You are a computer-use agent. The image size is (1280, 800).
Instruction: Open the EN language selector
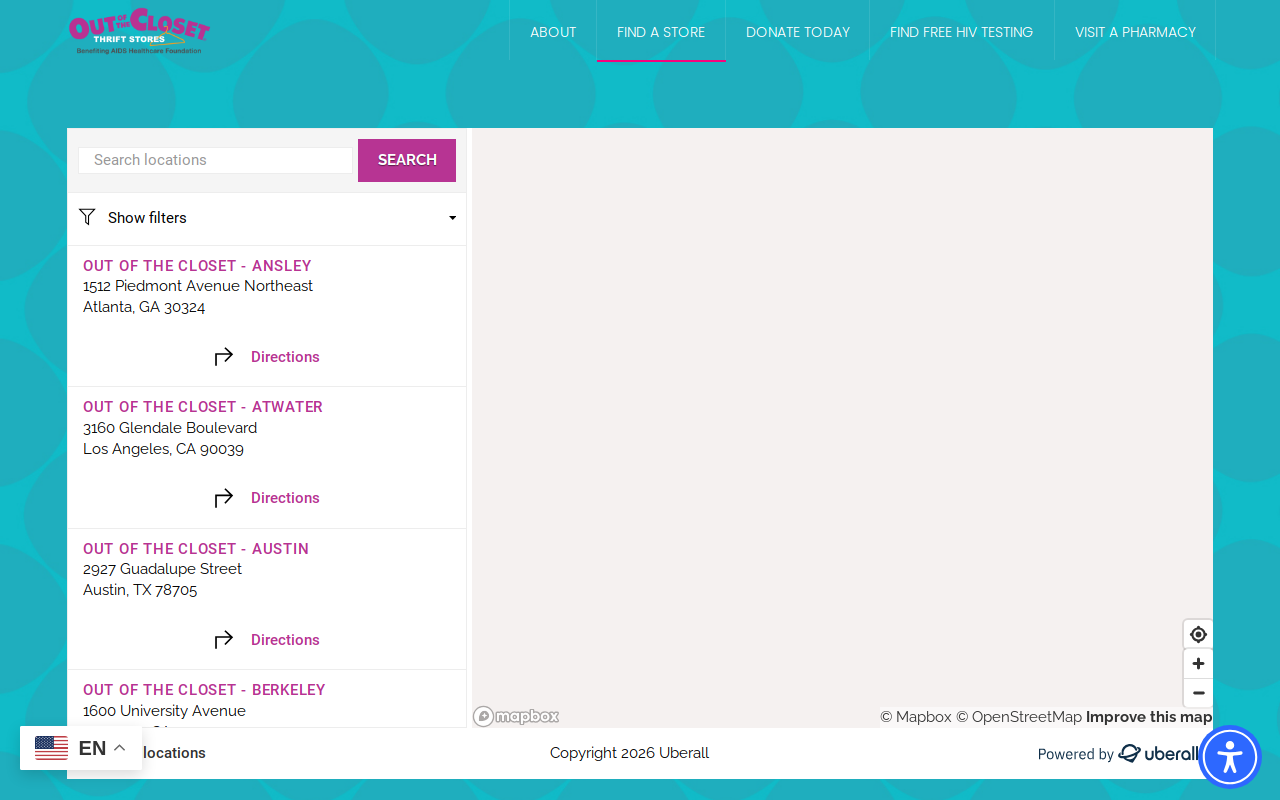[81, 748]
